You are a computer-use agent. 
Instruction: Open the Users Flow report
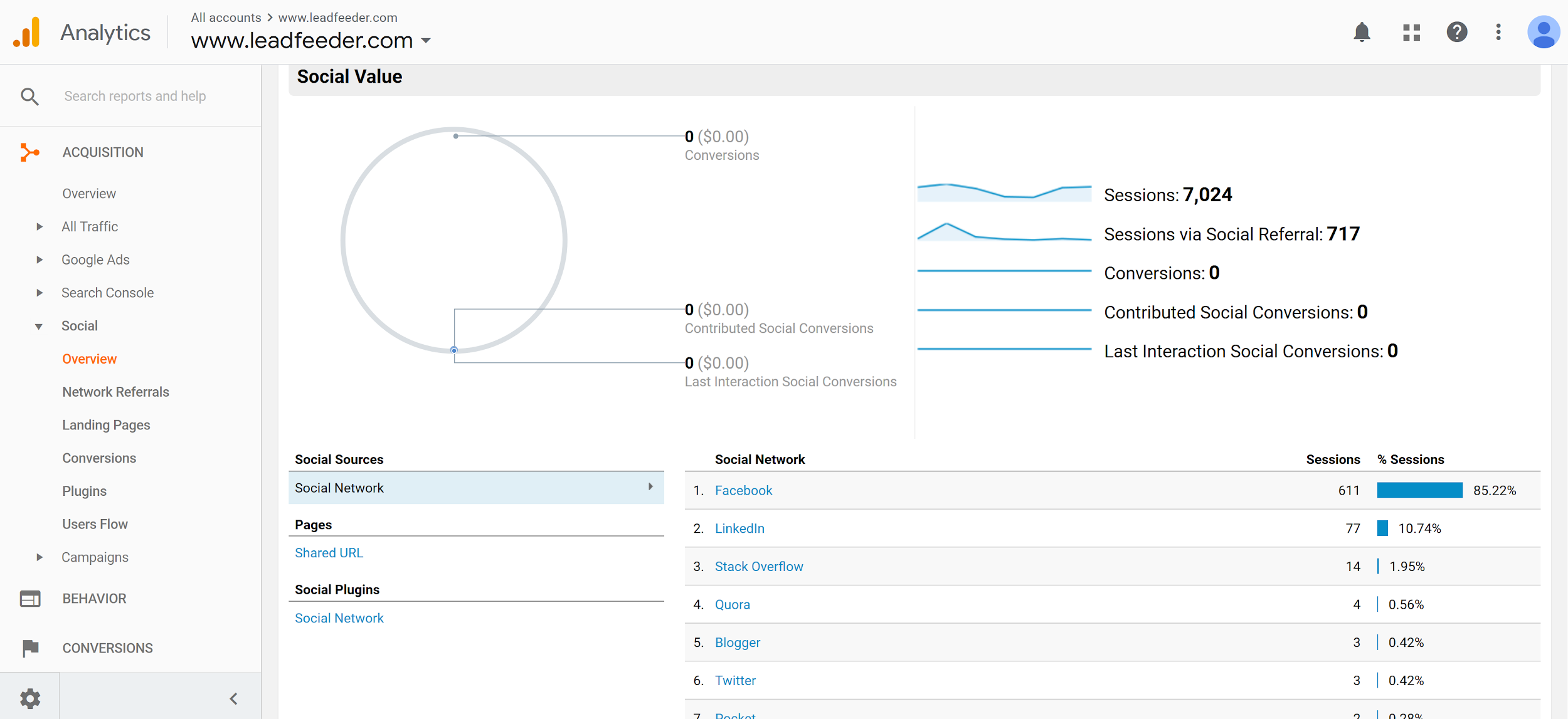coord(95,524)
